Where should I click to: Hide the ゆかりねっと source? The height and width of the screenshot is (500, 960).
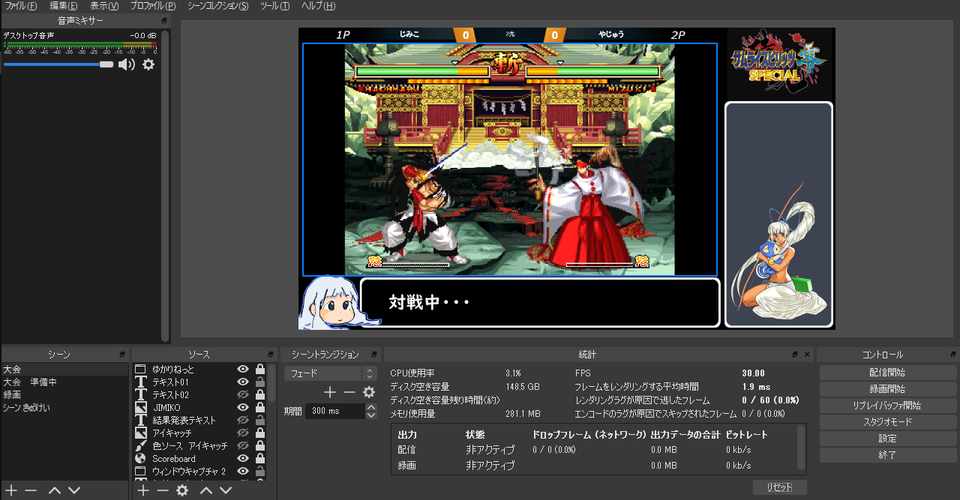243,369
